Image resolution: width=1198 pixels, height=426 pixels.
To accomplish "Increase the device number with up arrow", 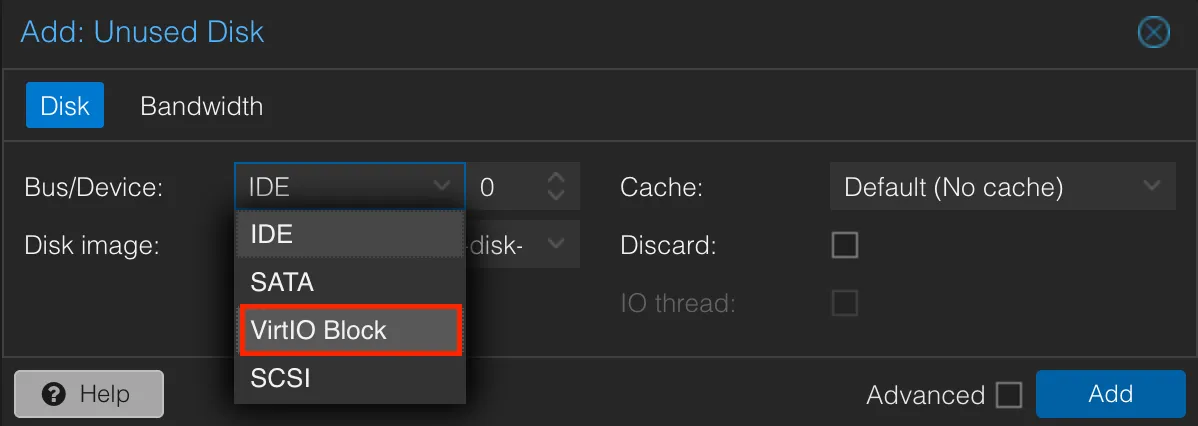I will (557, 177).
